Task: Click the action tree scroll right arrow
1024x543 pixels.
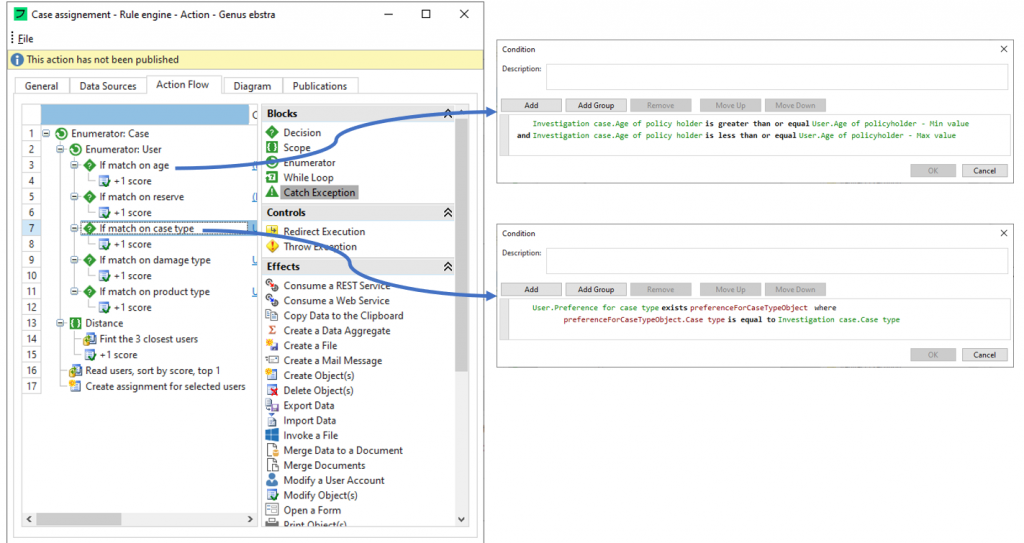Action: [250, 519]
